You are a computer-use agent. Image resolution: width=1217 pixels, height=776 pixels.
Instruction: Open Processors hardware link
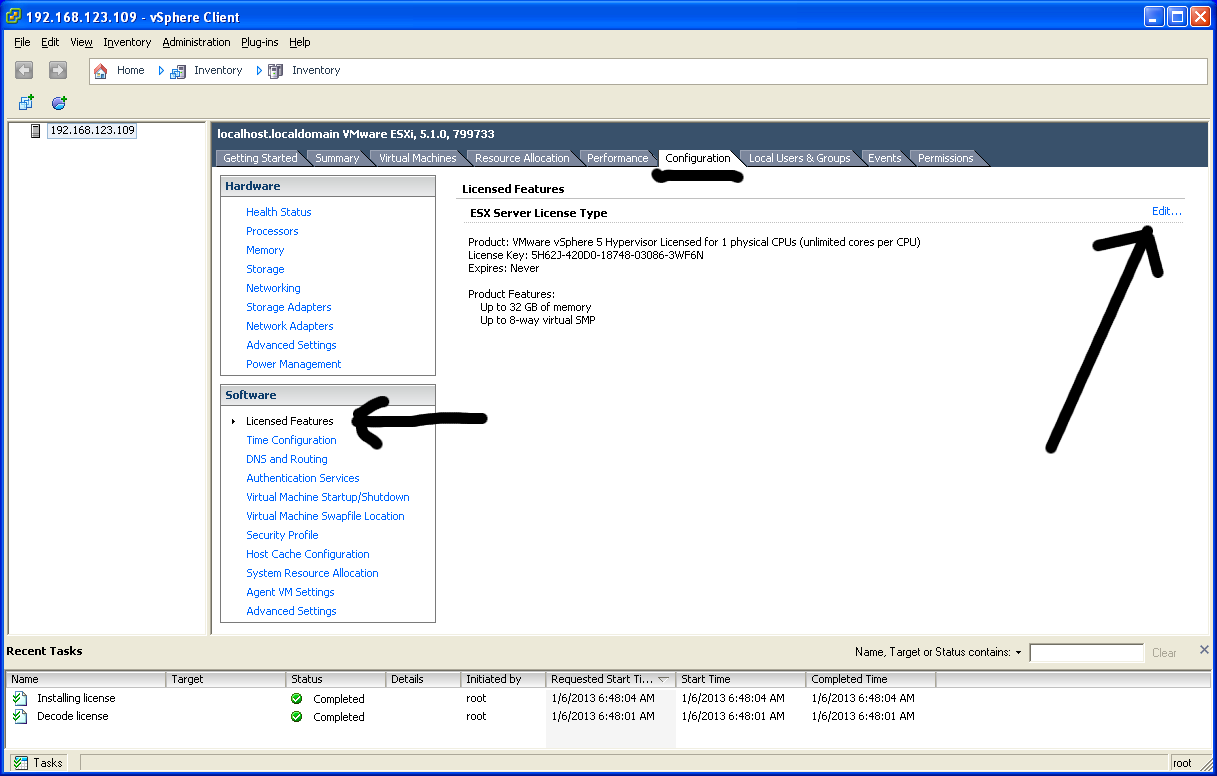tap(272, 231)
